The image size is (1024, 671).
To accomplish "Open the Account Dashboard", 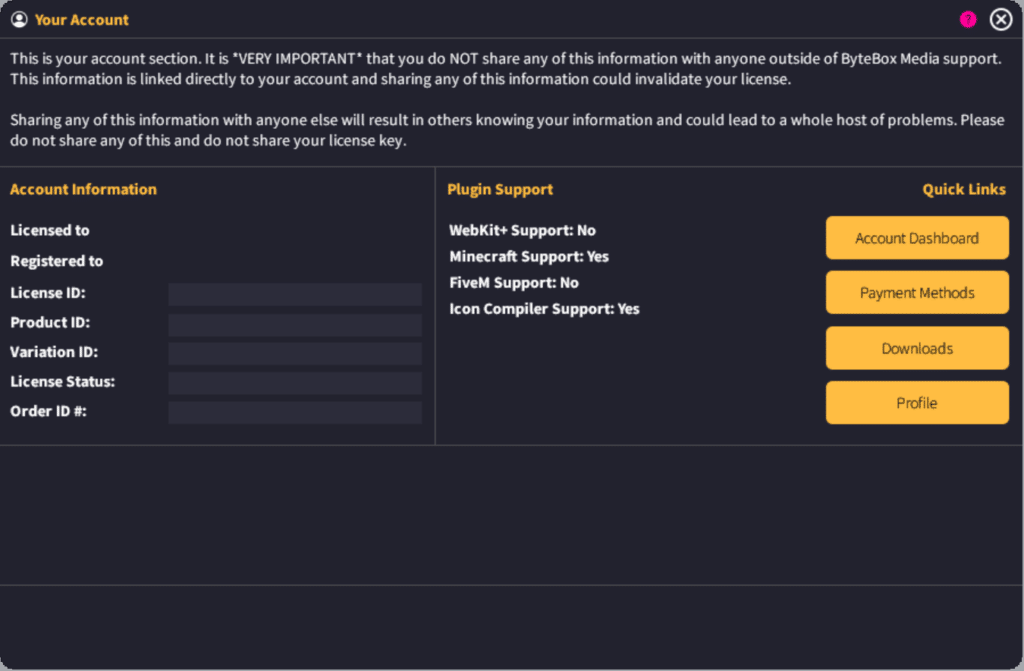I will click(x=916, y=238).
